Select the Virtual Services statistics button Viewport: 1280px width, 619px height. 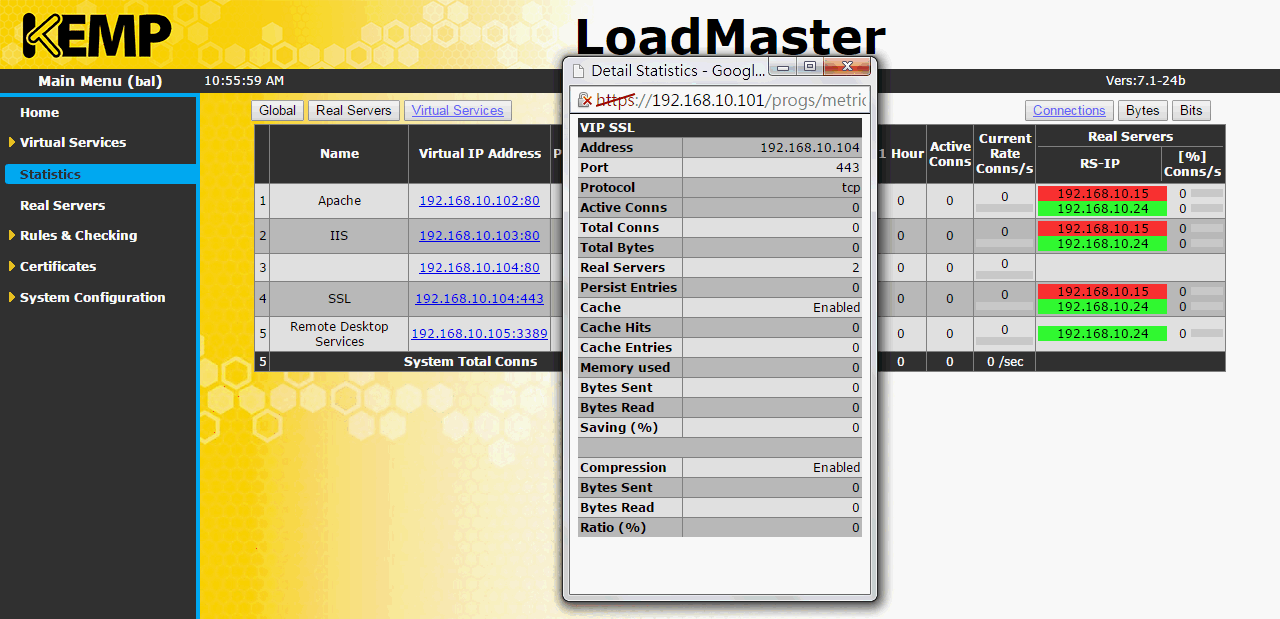click(x=458, y=111)
